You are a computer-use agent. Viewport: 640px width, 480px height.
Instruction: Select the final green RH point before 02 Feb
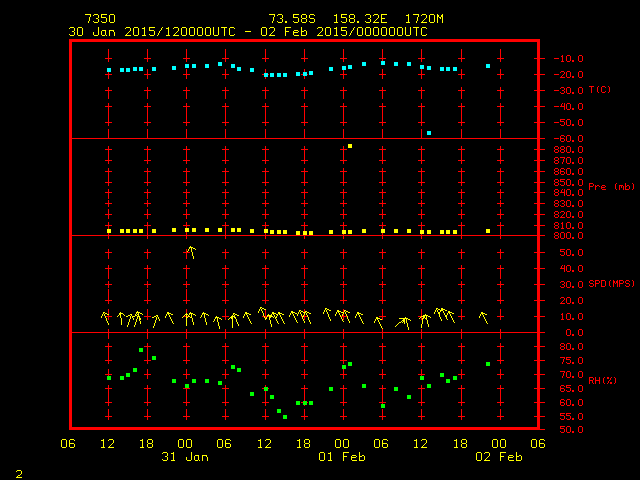click(488, 364)
